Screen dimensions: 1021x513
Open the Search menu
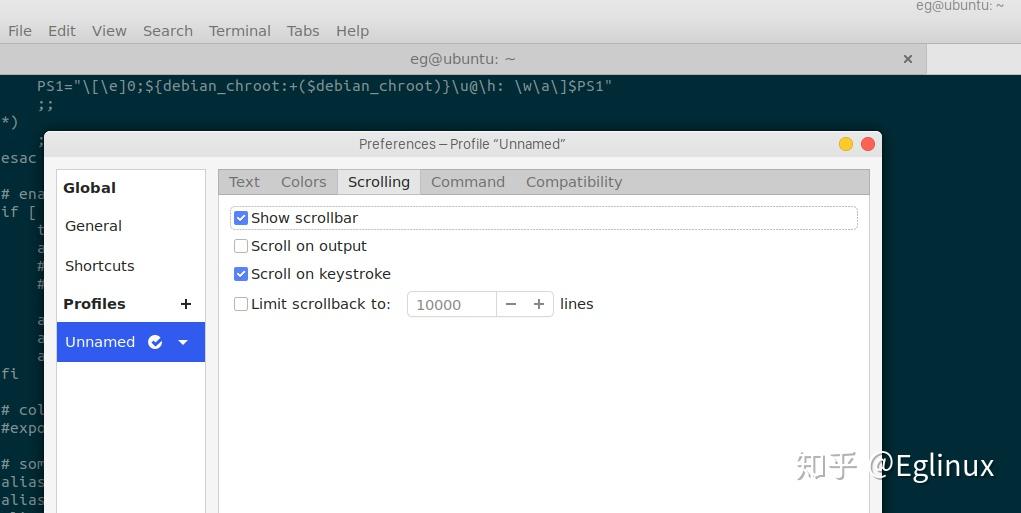pyautogui.click(x=168, y=31)
